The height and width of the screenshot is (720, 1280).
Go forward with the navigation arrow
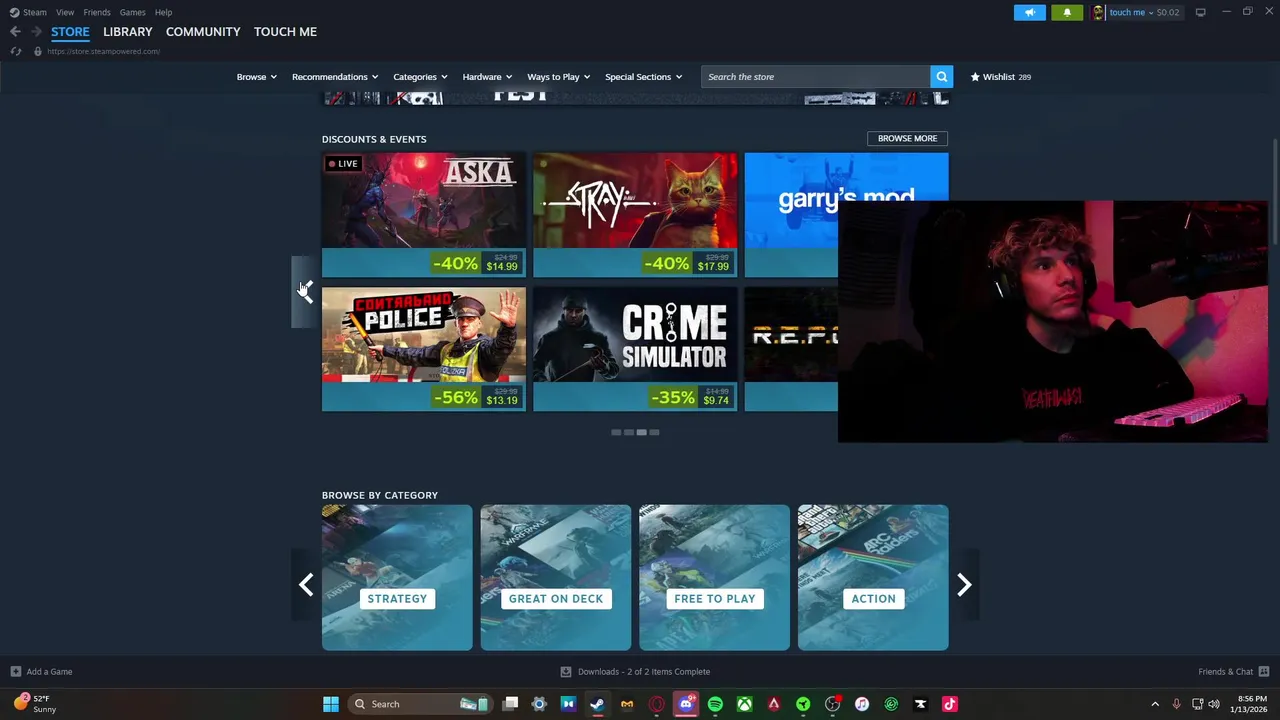point(36,32)
